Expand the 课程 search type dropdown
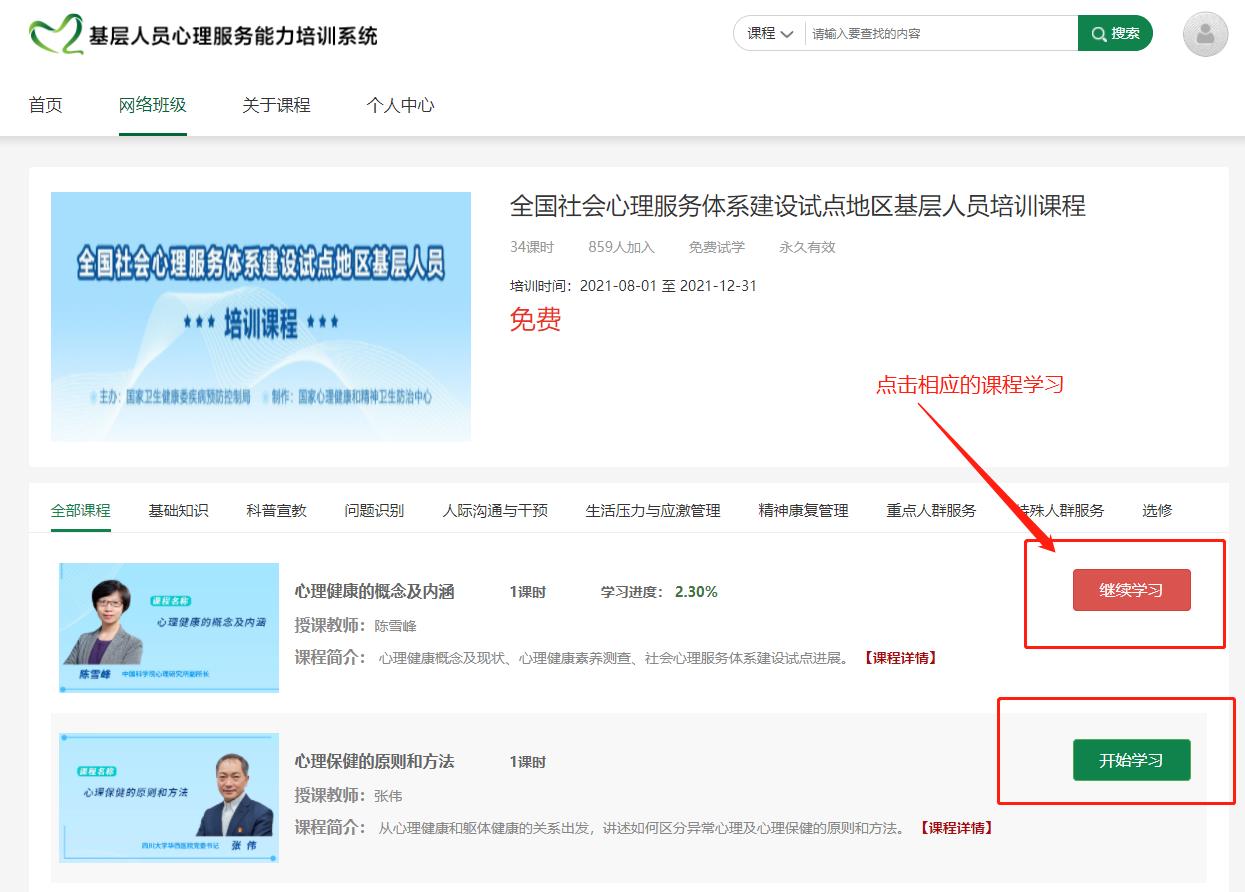1245x892 pixels. 770,33
